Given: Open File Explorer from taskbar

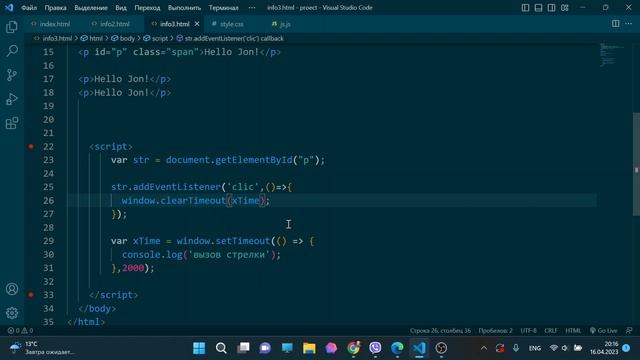Looking at the screenshot, I should tap(309, 348).
